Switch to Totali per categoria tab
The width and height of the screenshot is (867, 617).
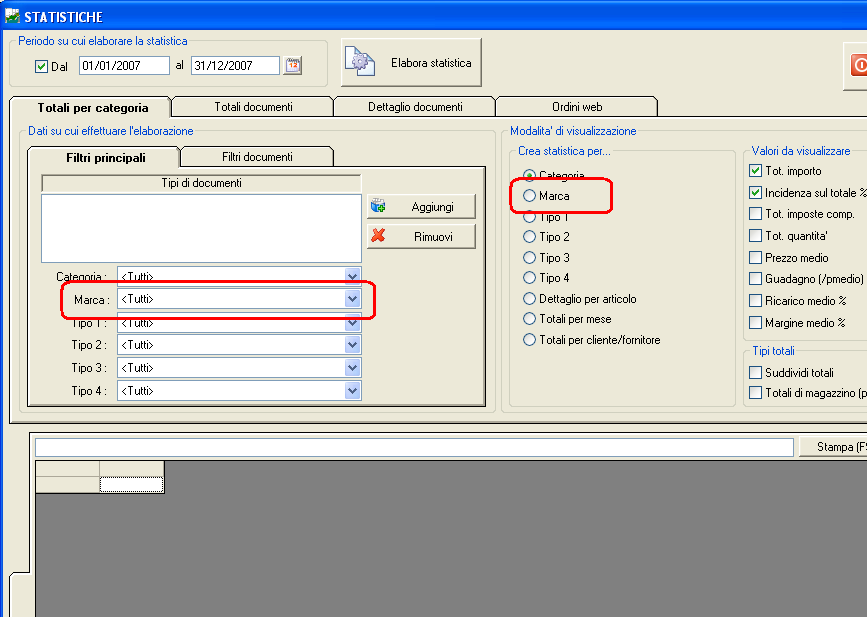(x=92, y=107)
